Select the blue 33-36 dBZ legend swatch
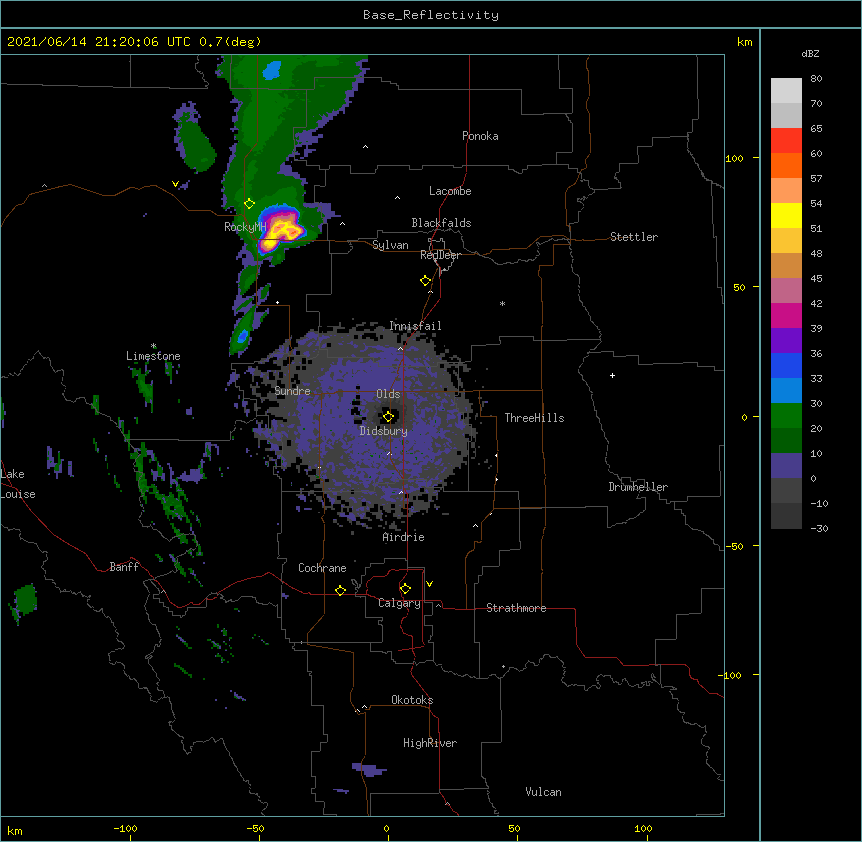 click(786, 365)
